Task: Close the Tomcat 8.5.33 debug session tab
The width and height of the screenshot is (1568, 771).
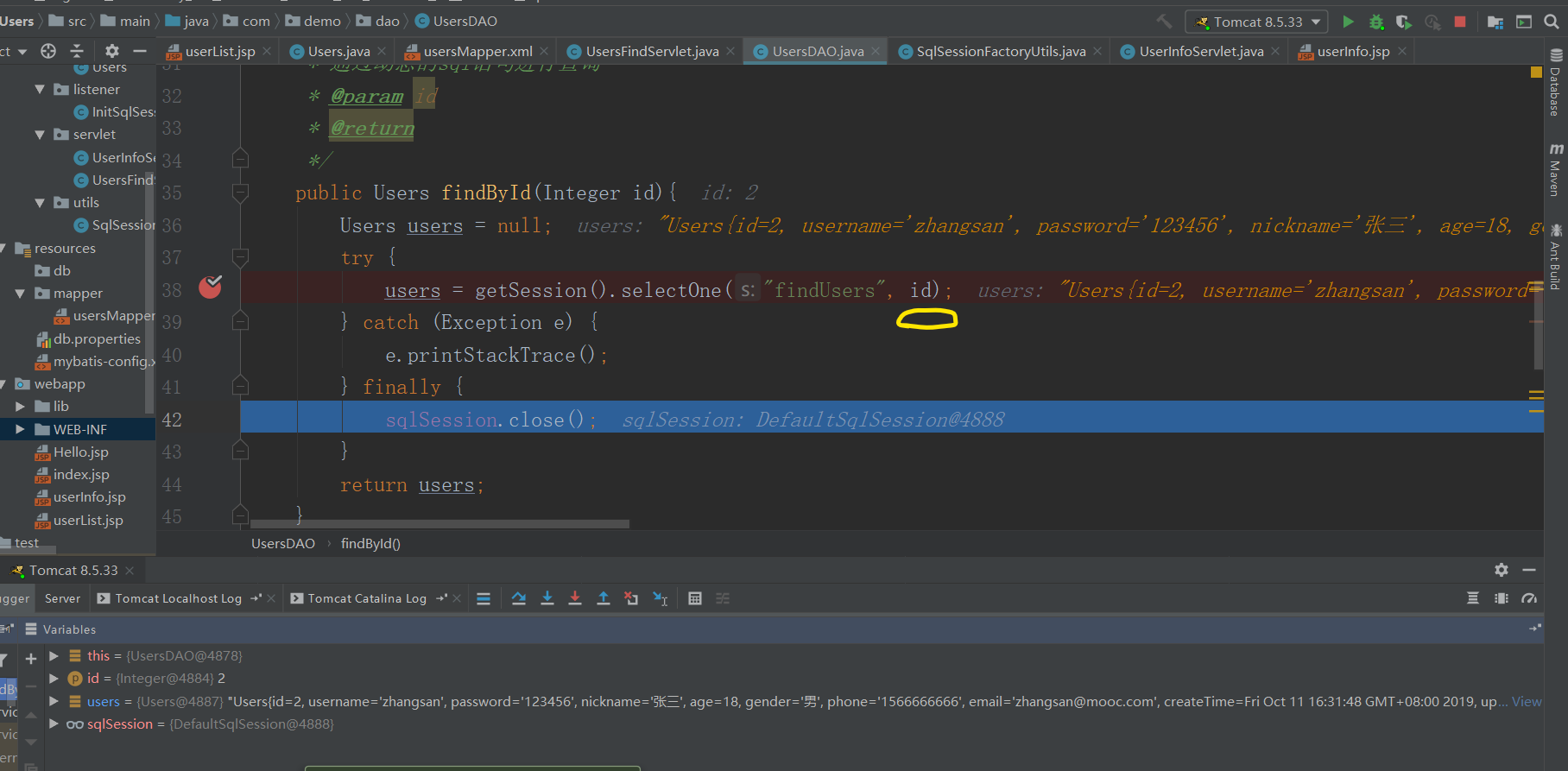Action: tap(130, 571)
